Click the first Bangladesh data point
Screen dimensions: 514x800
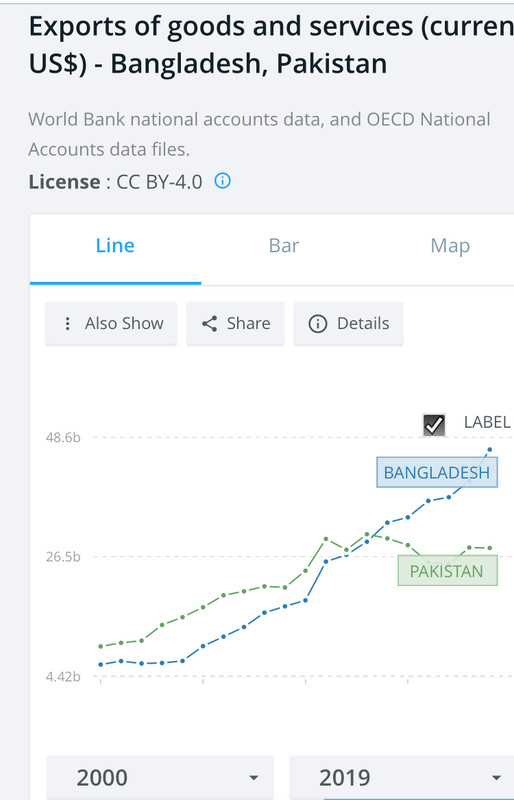(x=101, y=664)
